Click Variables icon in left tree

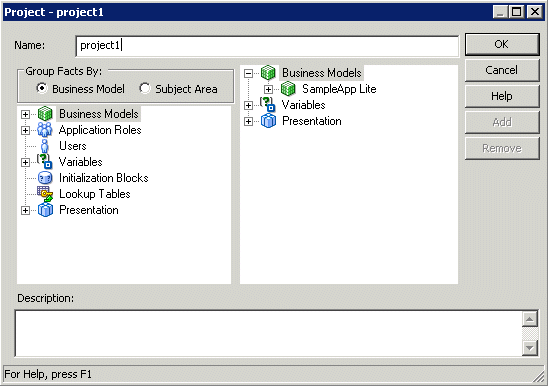(x=45, y=162)
